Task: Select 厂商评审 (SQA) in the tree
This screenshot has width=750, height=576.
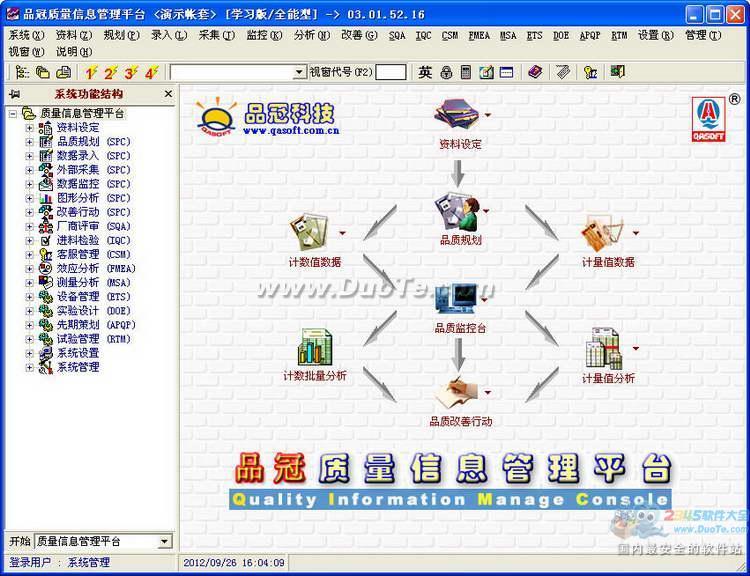Action: (93, 226)
